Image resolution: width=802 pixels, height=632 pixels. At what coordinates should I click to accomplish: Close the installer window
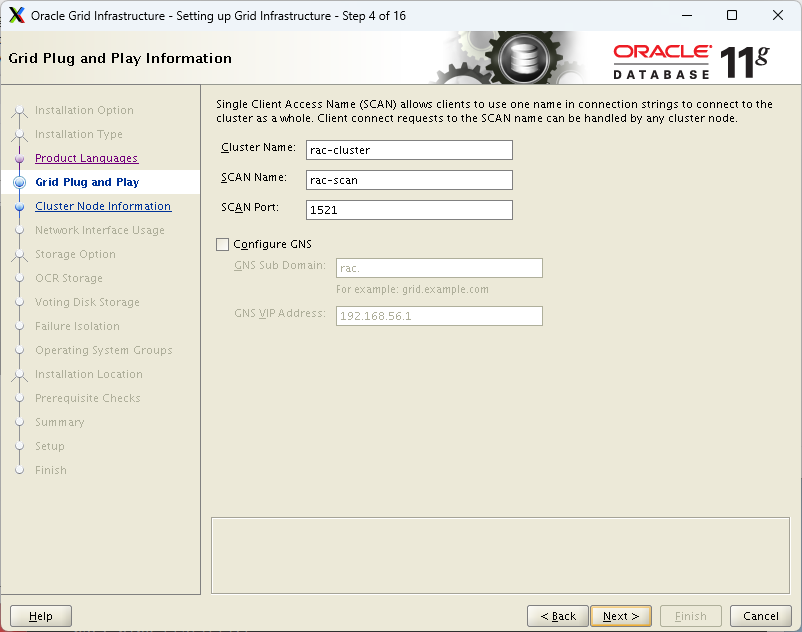click(x=777, y=15)
